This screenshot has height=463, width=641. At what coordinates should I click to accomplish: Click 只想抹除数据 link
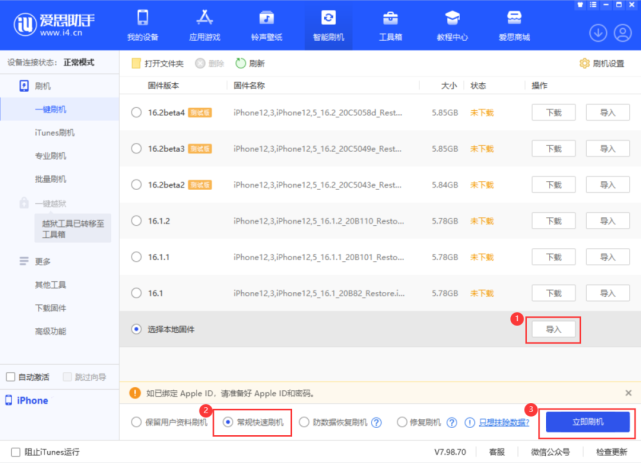tap(504, 422)
